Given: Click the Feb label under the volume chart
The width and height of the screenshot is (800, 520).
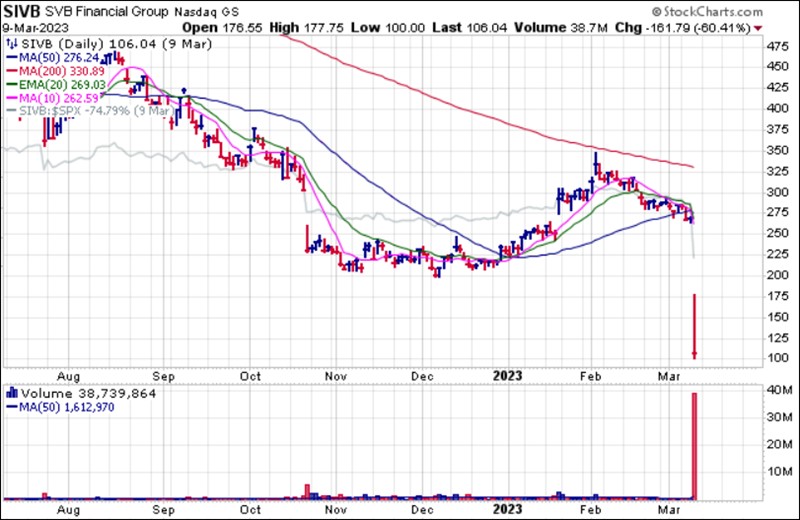Looking at the screenshot, I should point(590,510).
